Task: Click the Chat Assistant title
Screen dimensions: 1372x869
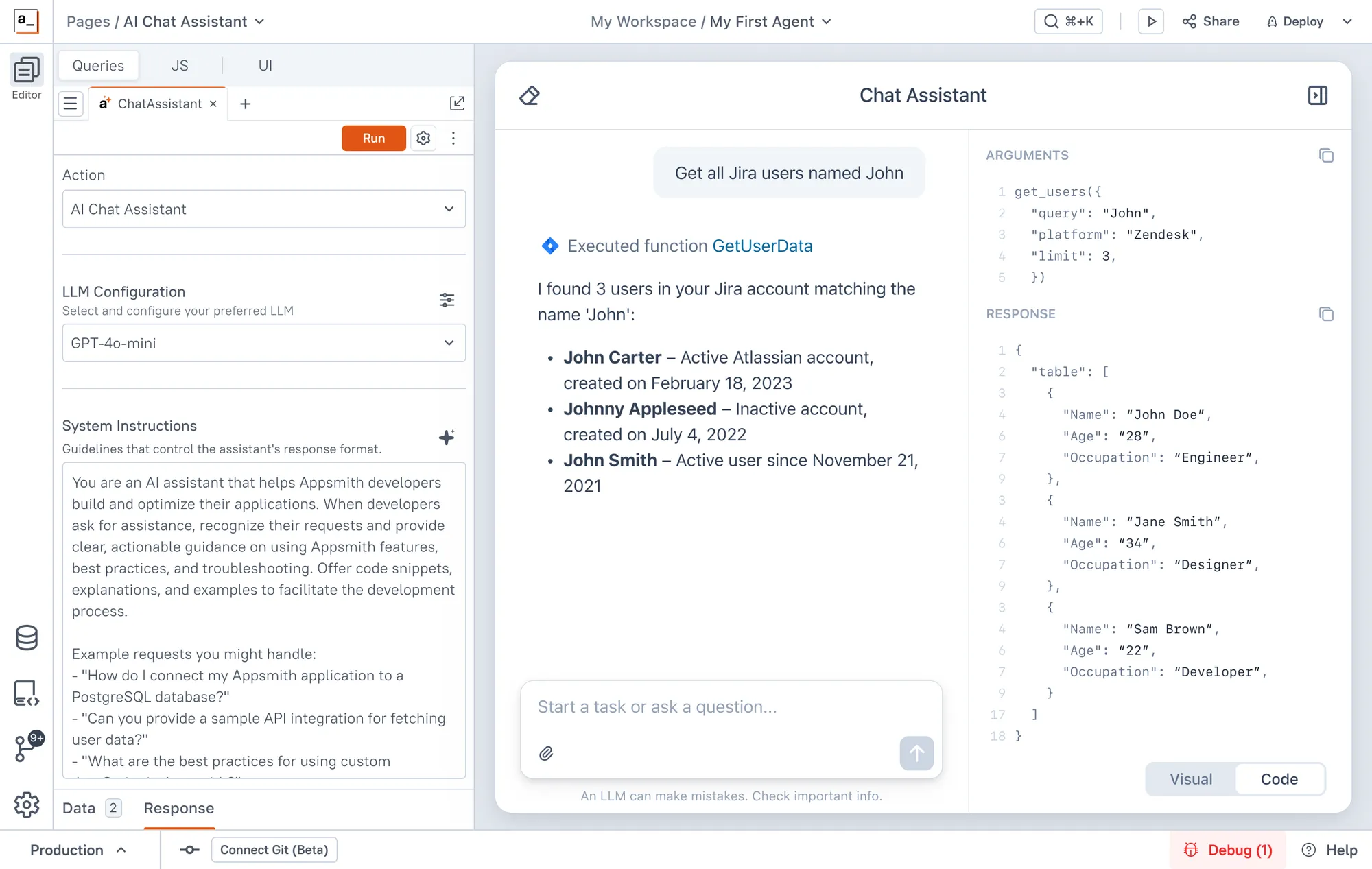Action: [x=923, y=95]
